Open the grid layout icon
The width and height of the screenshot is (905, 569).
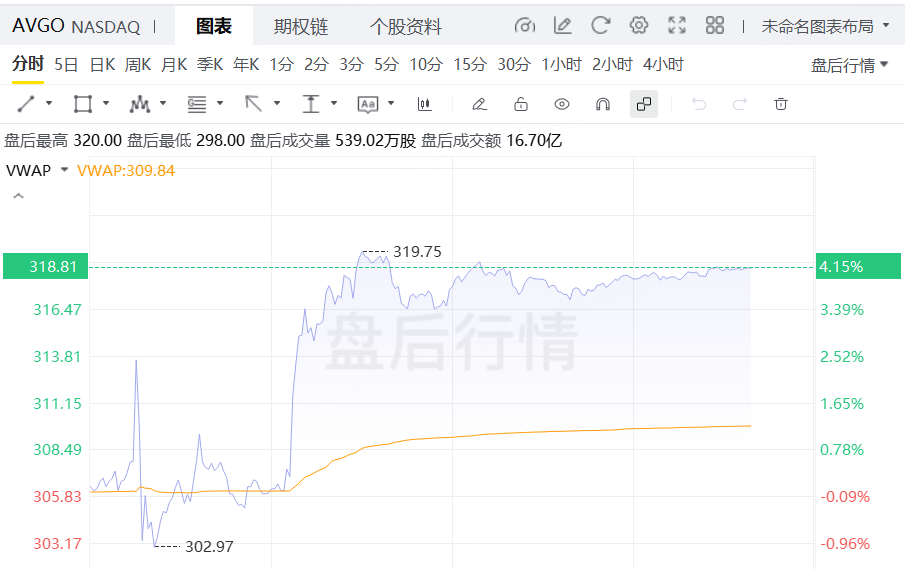coord(715,25)
